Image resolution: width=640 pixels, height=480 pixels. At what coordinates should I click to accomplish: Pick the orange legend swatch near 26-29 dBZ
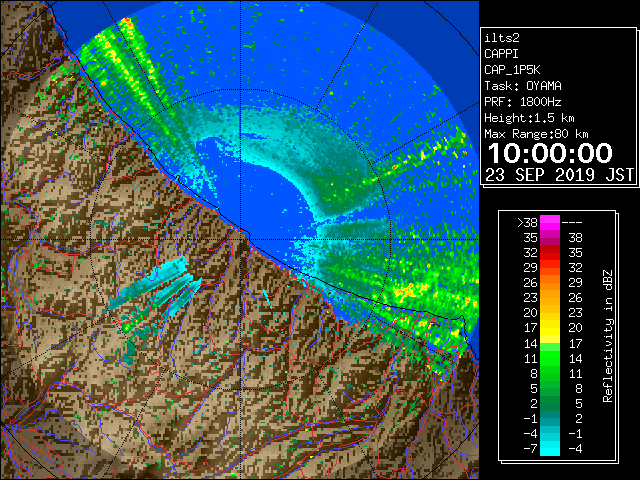click(550, 283)
